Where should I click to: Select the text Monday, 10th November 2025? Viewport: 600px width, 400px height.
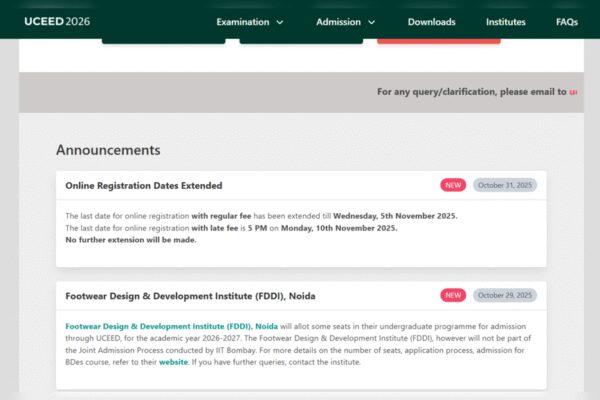point(339,228)
